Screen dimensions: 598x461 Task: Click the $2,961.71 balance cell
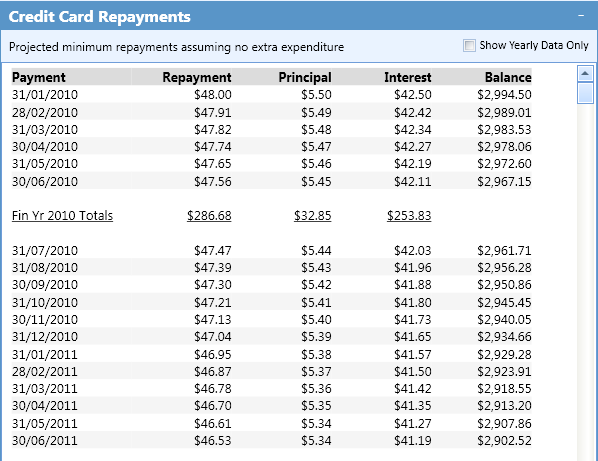point(504,251)
